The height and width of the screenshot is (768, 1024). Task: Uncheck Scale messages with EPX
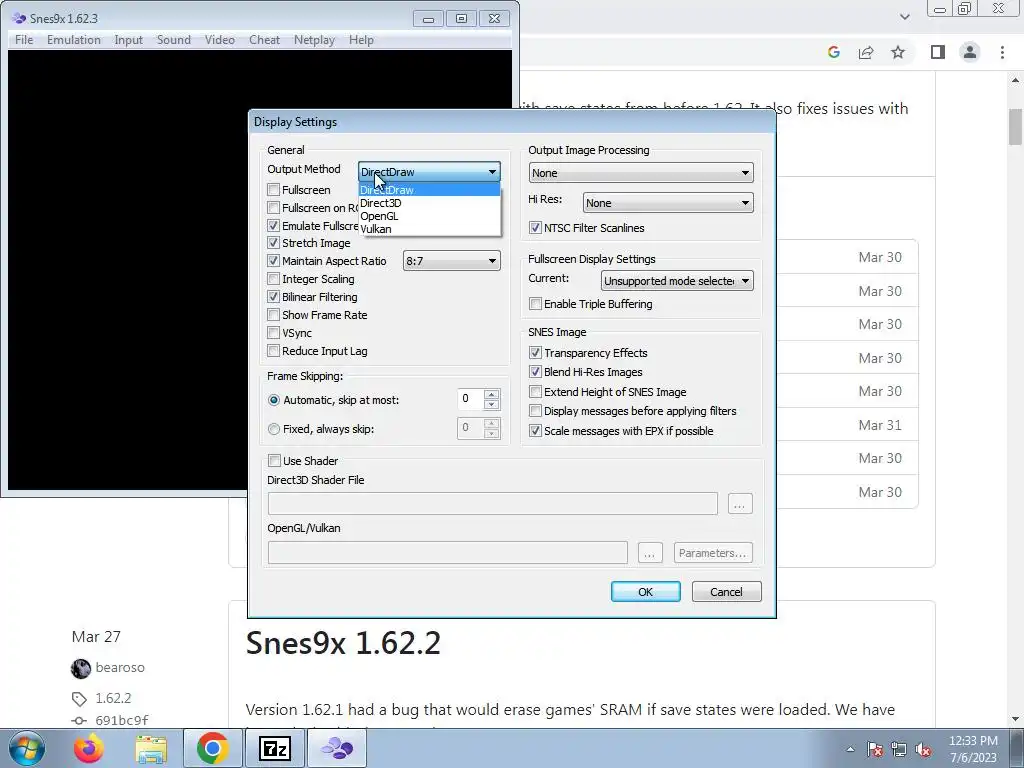536,431
